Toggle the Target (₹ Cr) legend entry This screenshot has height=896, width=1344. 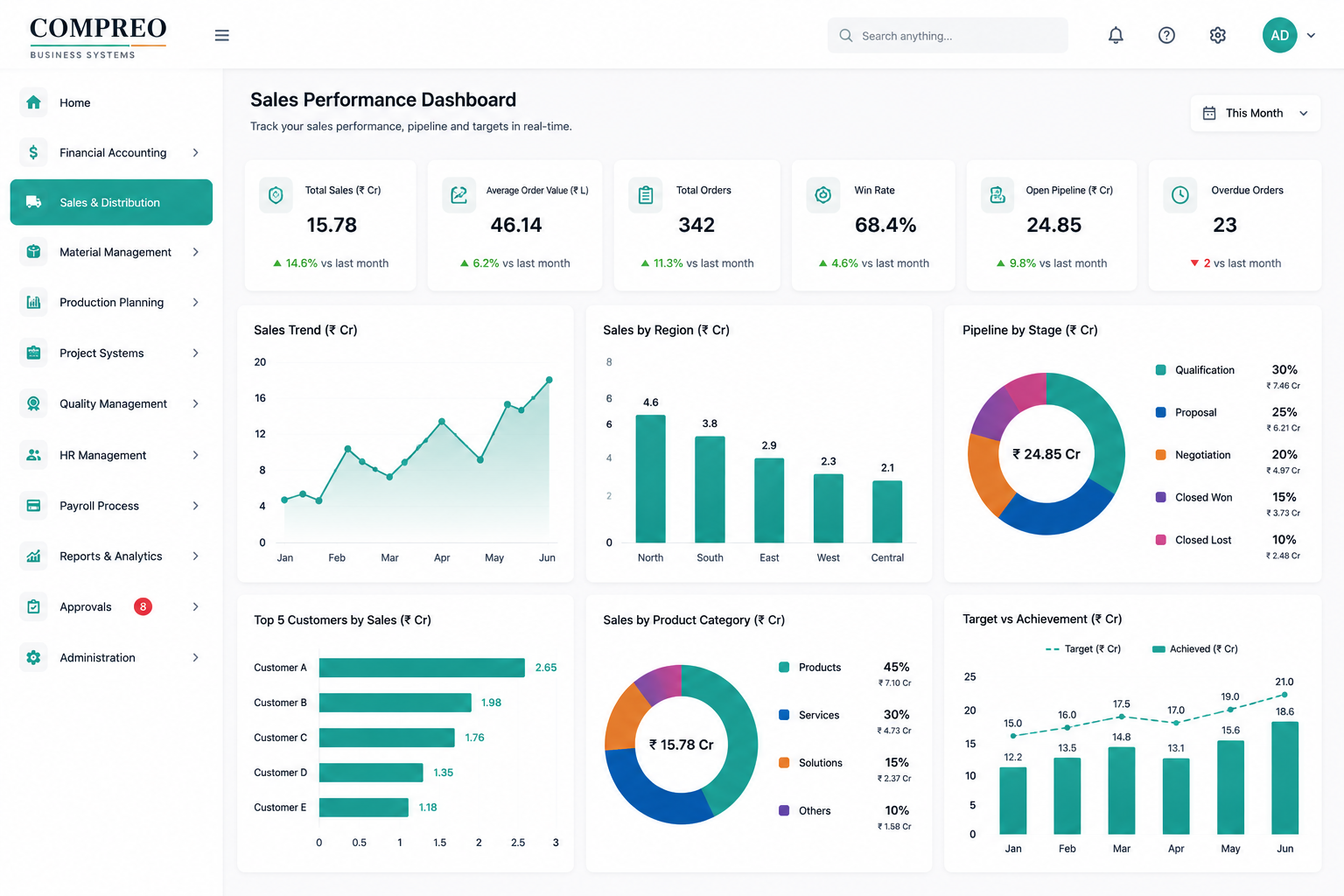click(1083, 649)
